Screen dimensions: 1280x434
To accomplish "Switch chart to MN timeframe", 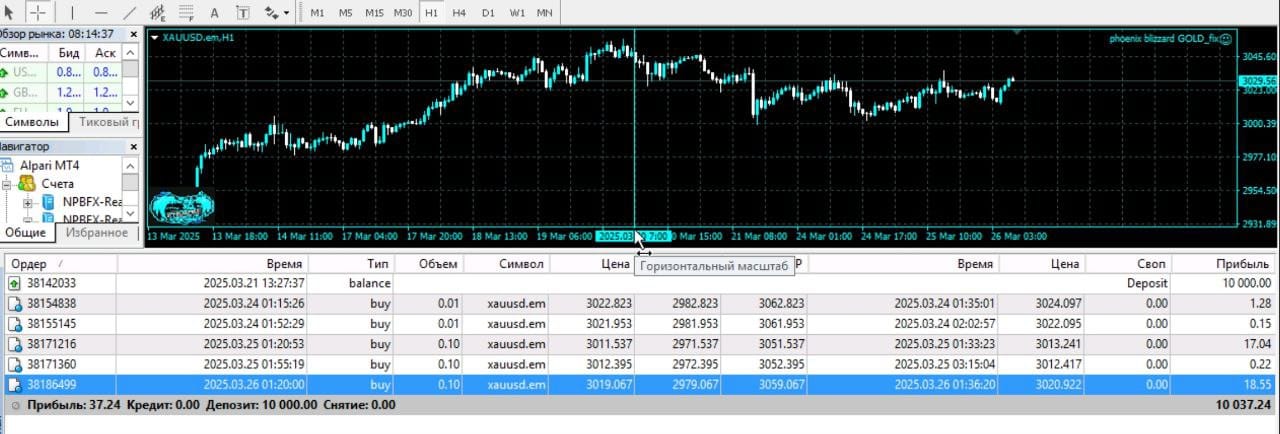I will pos(545,13).
